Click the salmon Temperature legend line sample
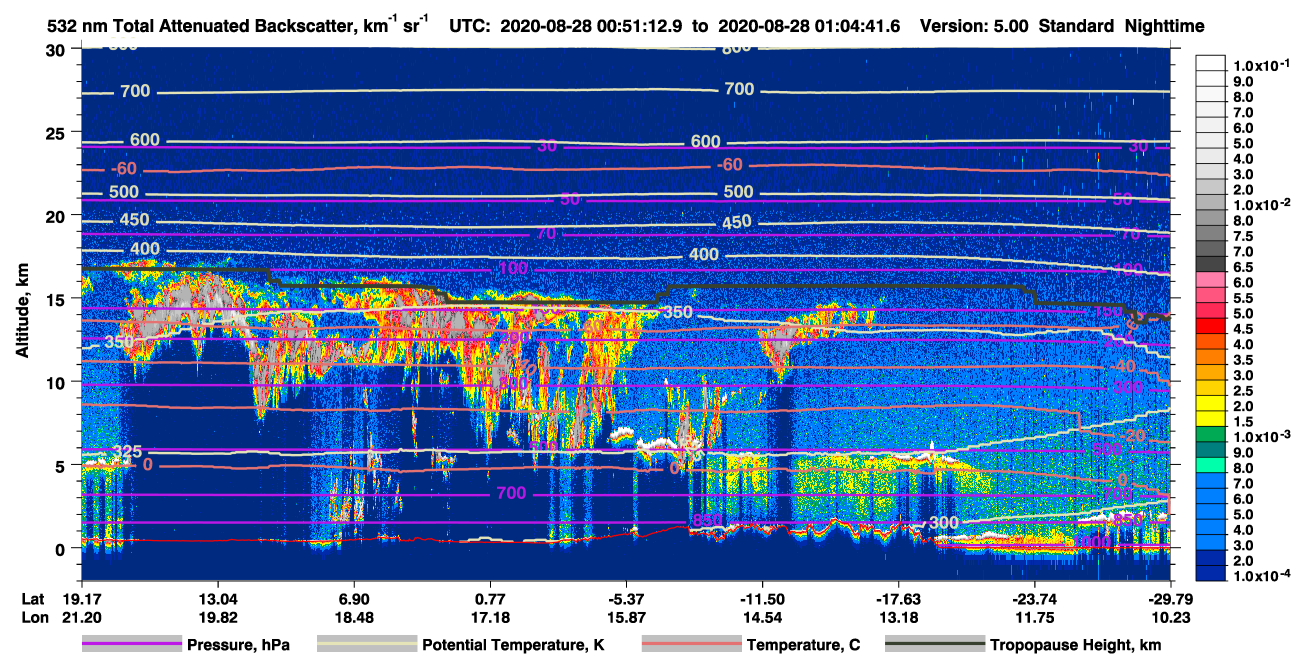Screen dimensions: 1300x667 pyautogui.click(x=692, y=645)
